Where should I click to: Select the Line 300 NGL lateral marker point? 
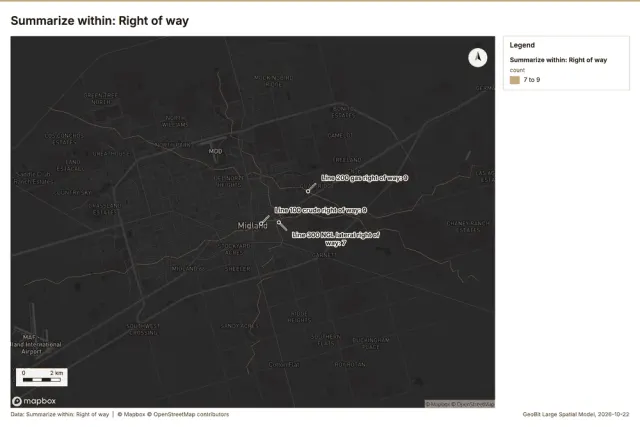279,223
